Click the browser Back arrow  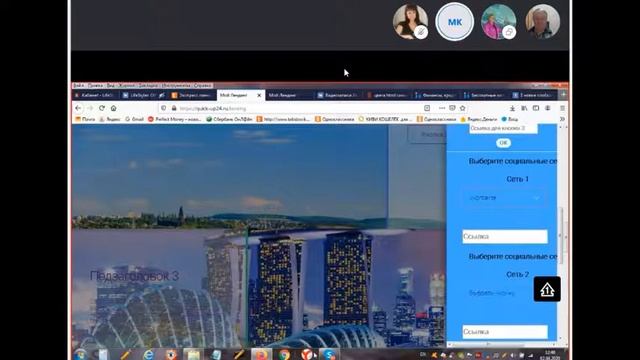(78, 108)
